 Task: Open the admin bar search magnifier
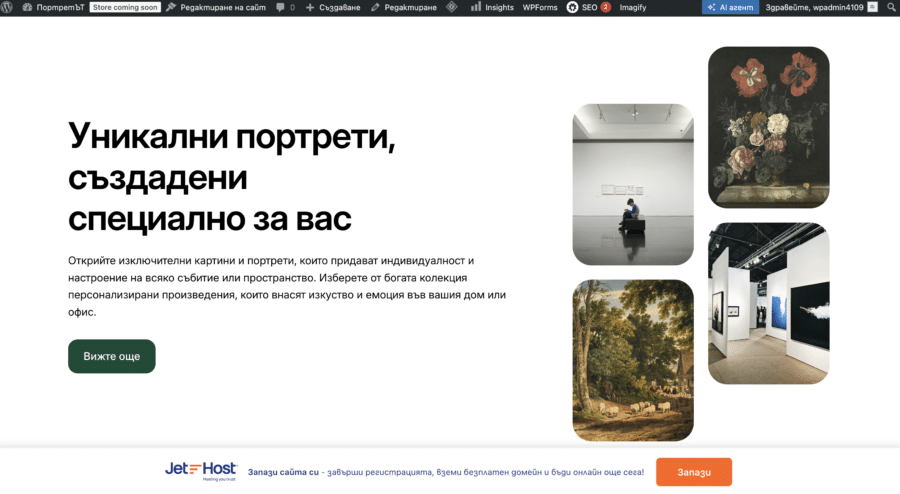[890, 7]
